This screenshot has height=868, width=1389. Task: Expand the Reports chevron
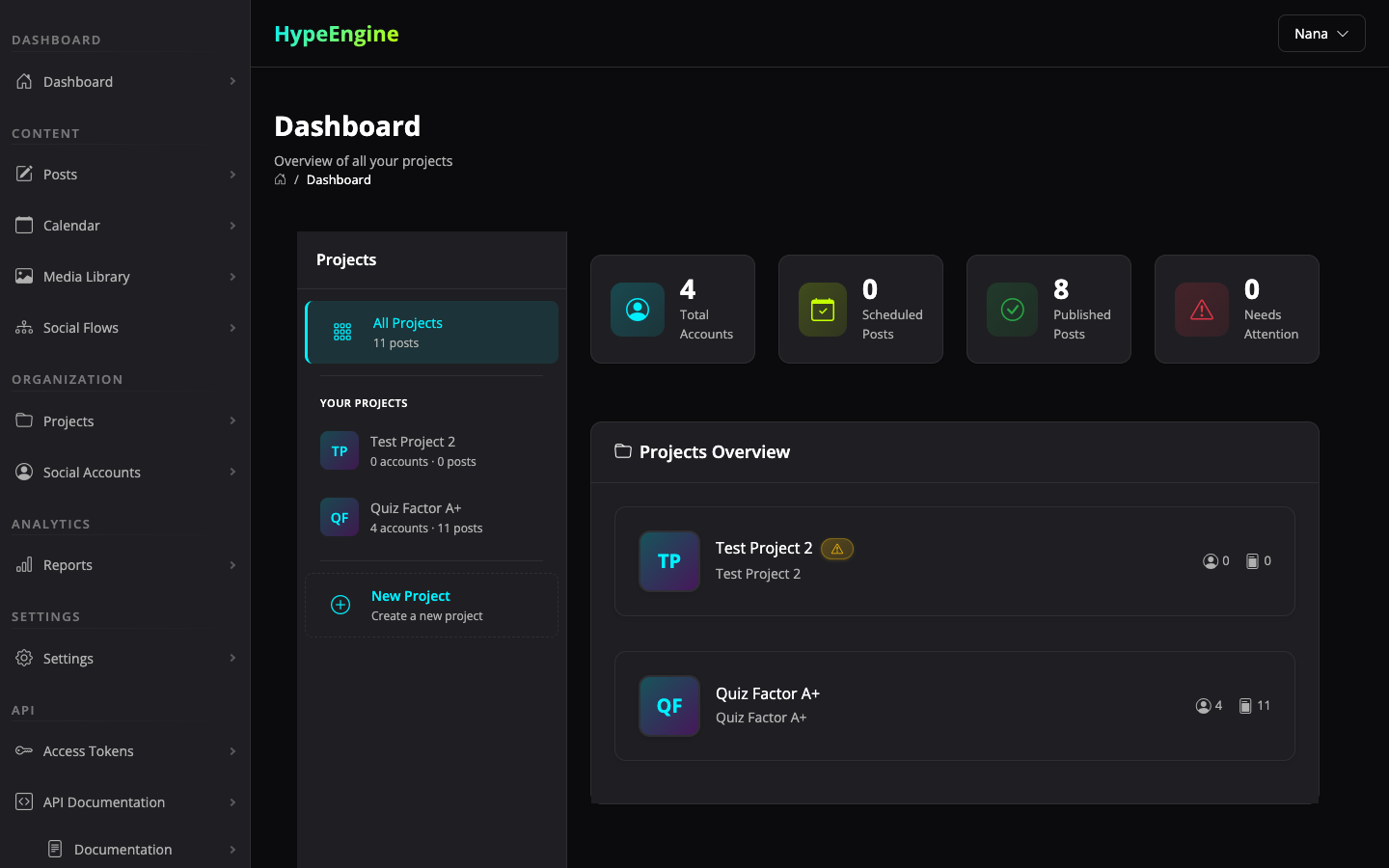232,564
